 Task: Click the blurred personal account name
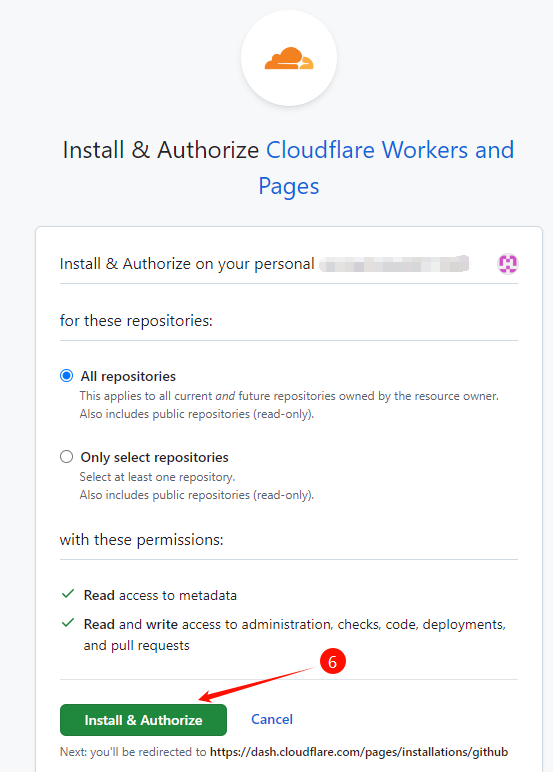click(394, 264)
